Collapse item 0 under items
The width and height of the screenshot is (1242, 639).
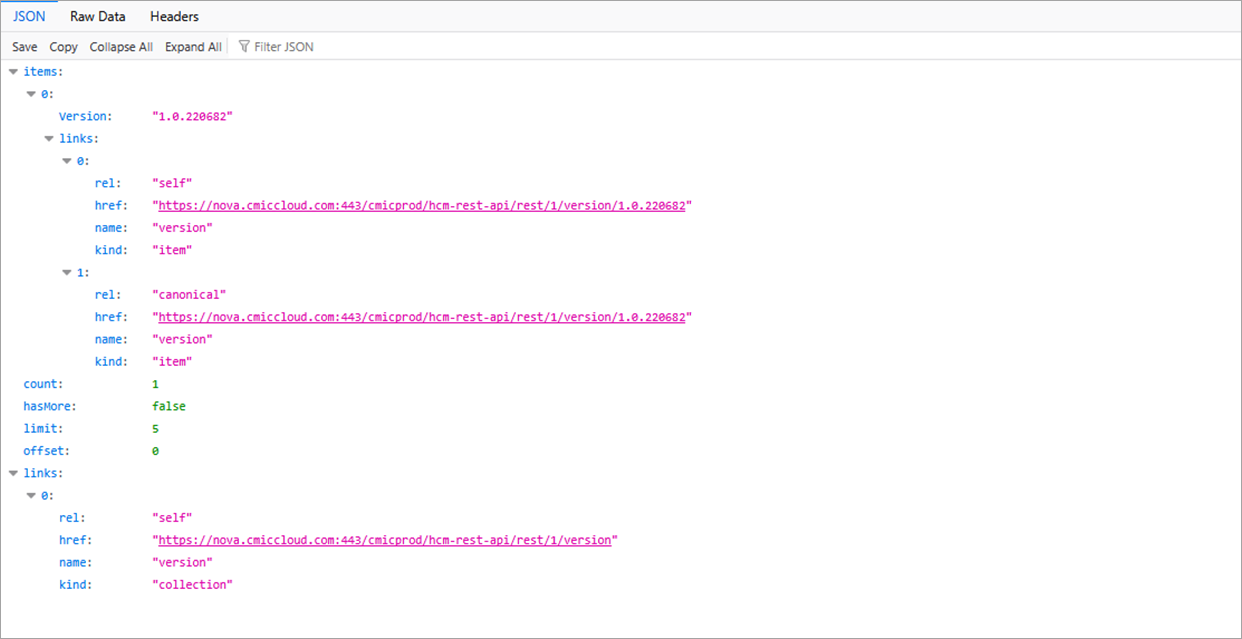point(32,93)
